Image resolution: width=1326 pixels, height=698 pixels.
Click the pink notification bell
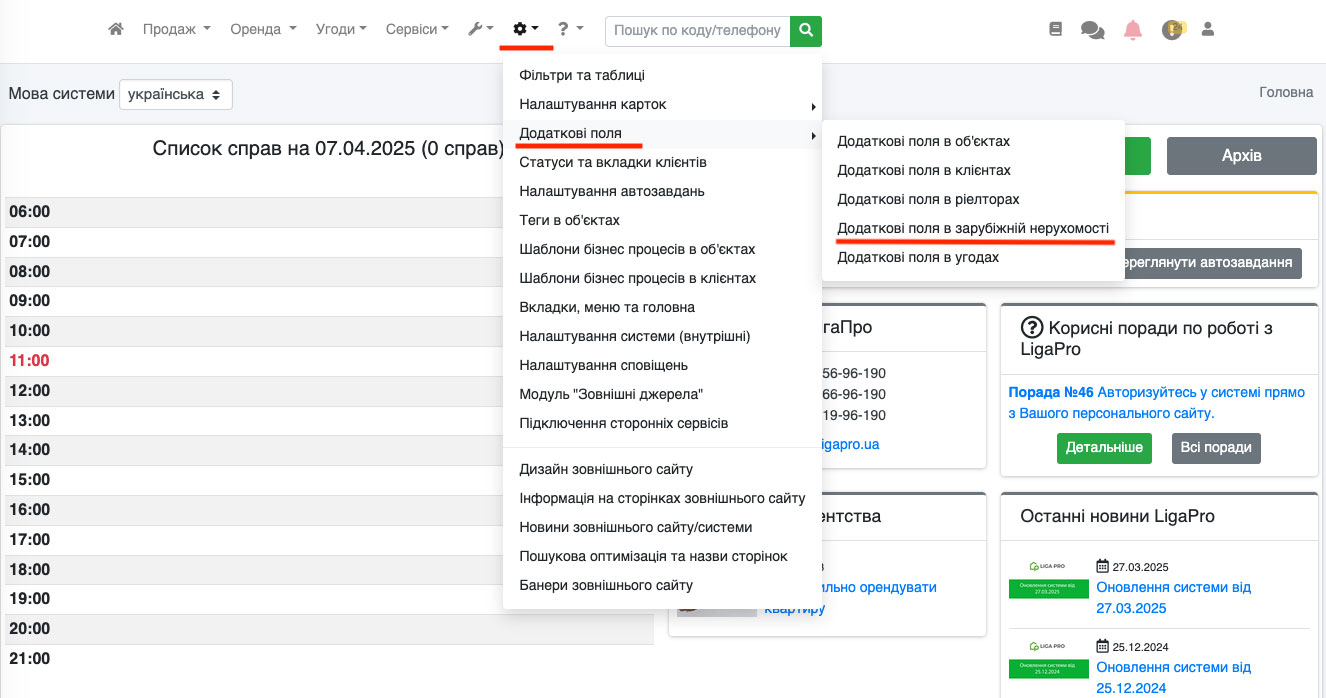1132,30
